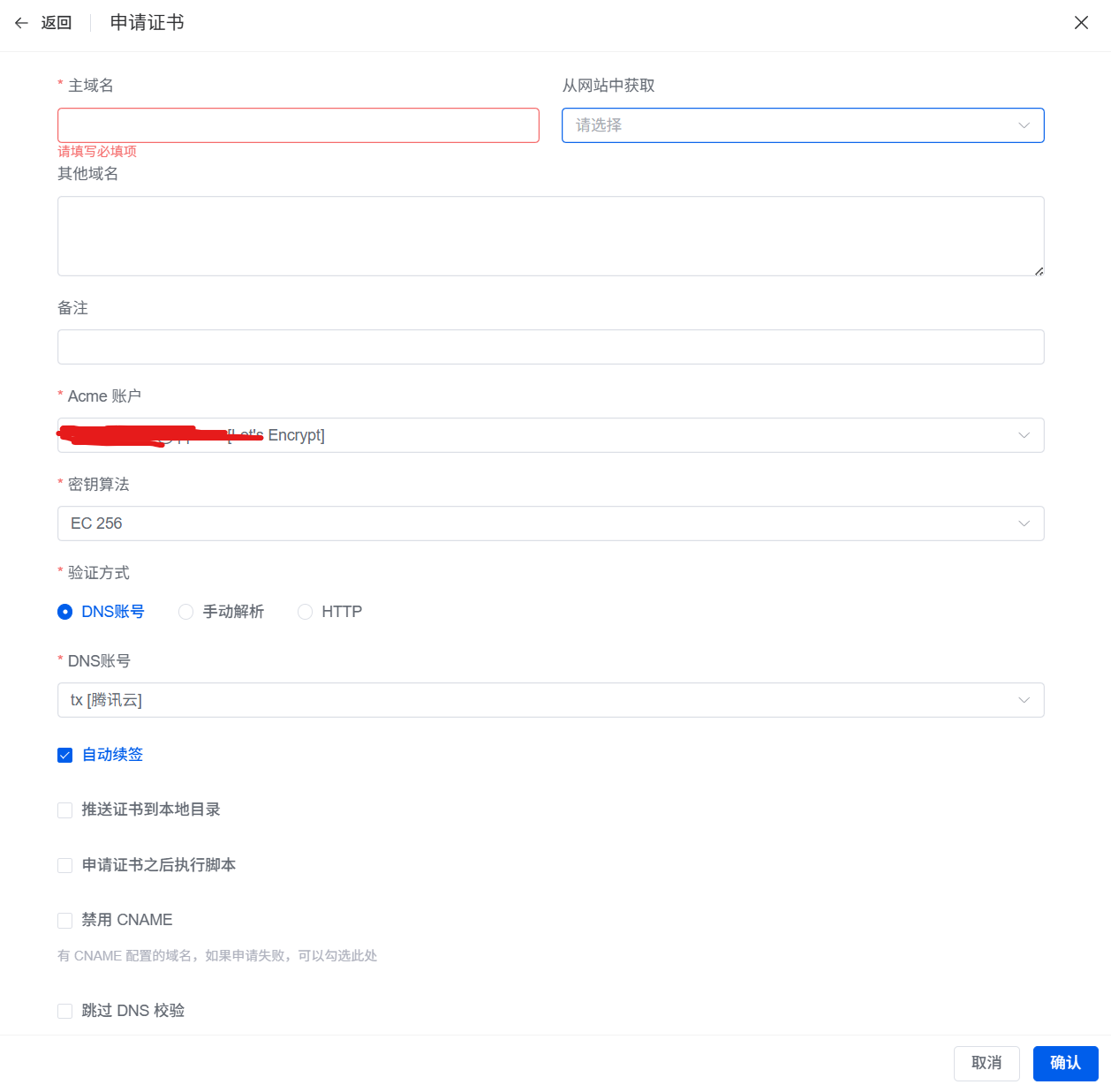This screenshot has height=1092, width=1111.
Task: Check 申请证书之后执行脚本 option
Action: coord(65,865)
